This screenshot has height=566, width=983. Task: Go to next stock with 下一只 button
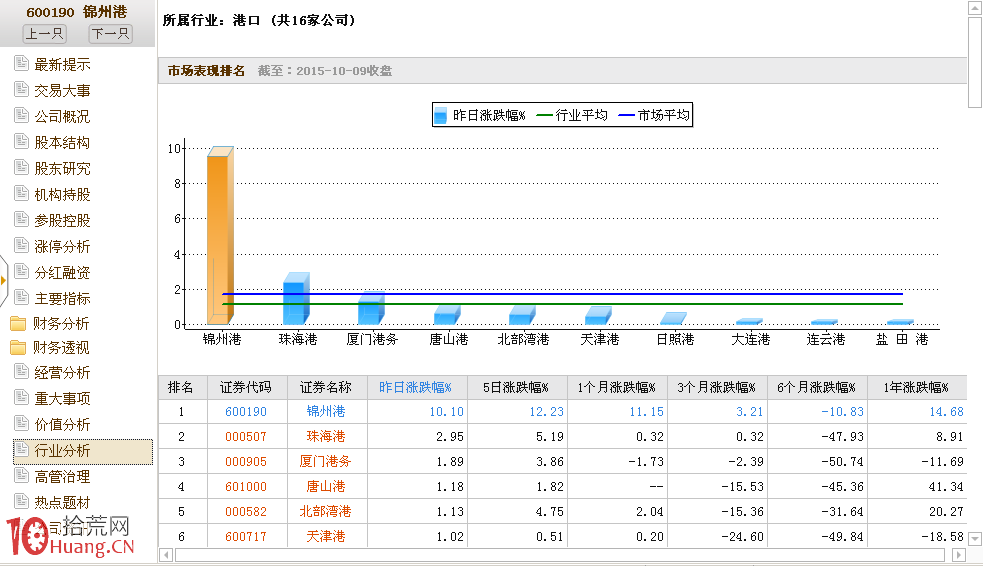110,33
